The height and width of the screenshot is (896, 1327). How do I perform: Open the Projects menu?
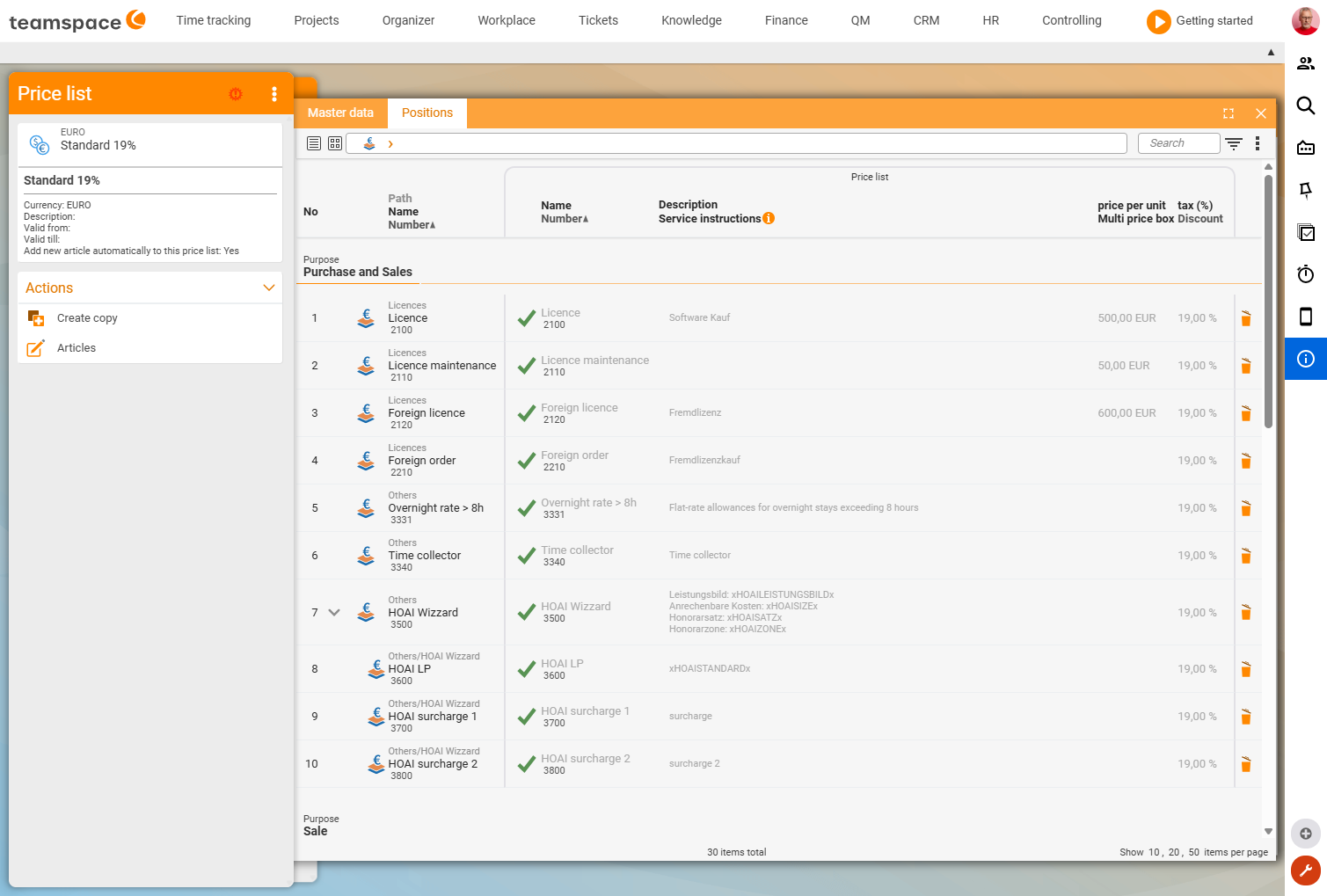point(317,20)
